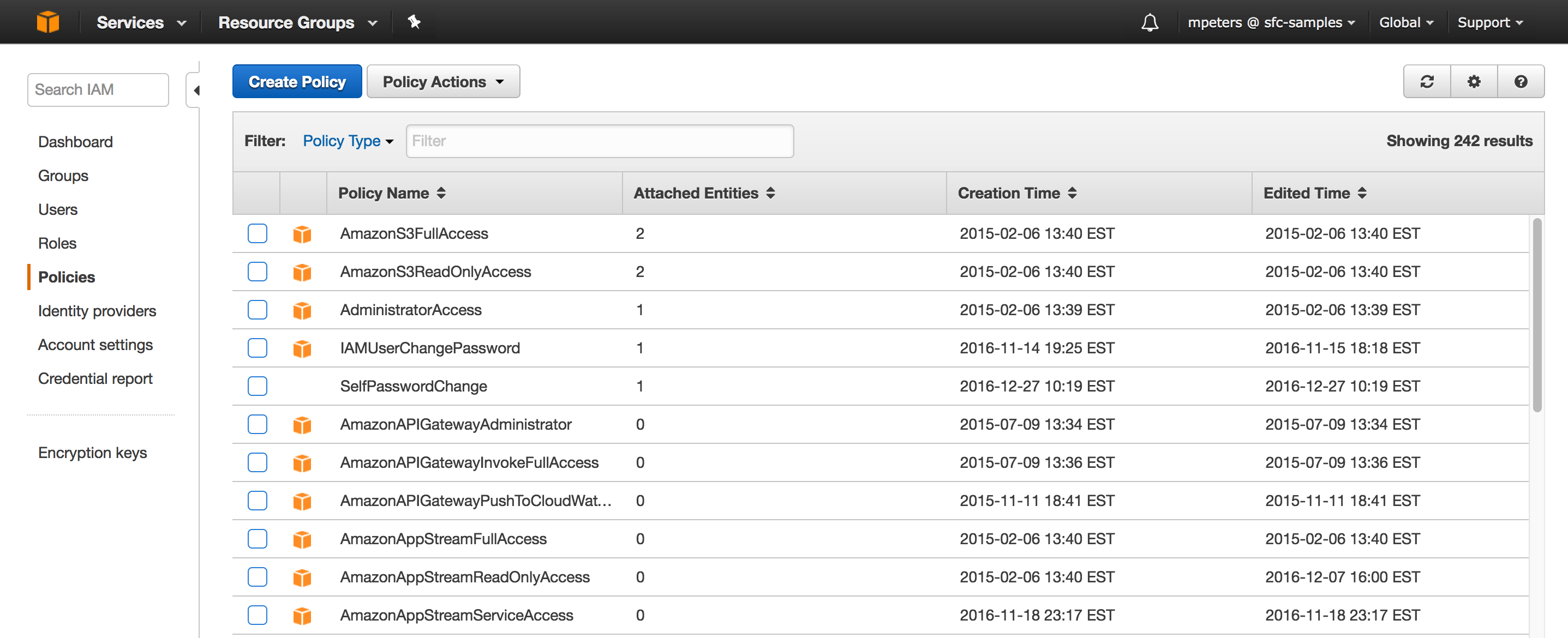Click the Search IAM field
1568x638 pixels.
[98, 90]
